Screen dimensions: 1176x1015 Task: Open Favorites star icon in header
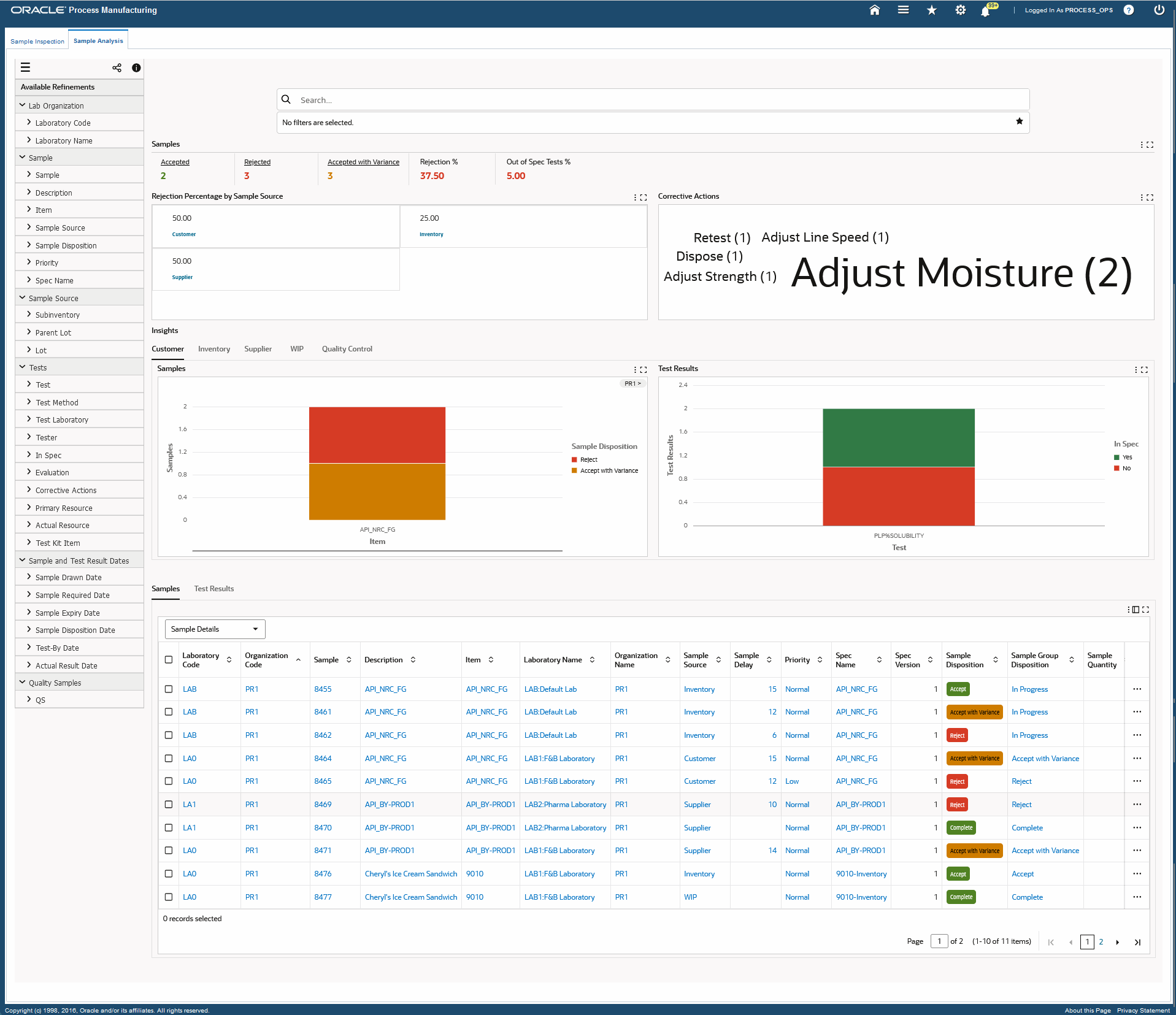[932, 10]
